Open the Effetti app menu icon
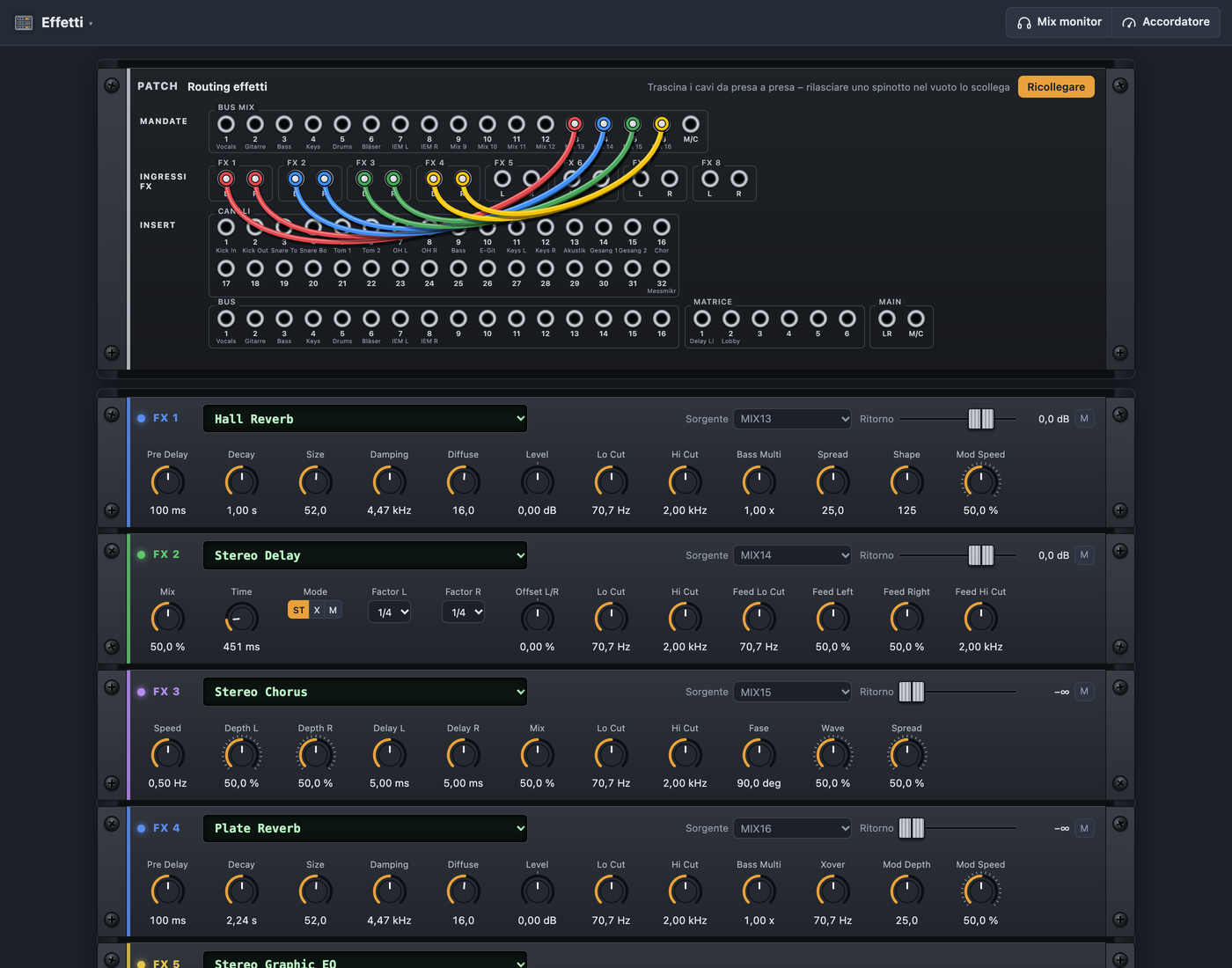1232x968 pixels. [x=24, y=23]
